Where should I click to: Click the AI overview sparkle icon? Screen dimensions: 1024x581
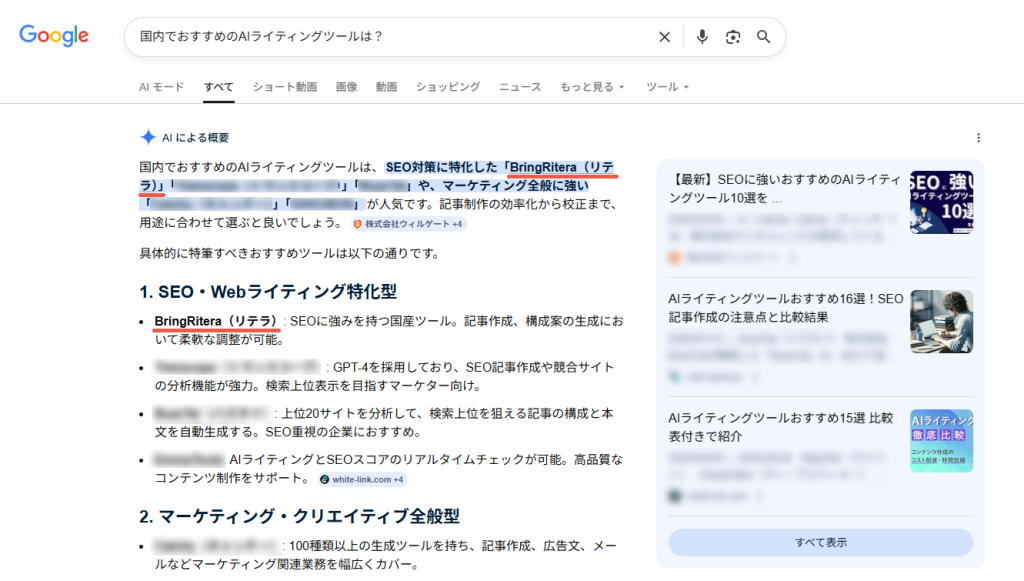coord(148,138)
